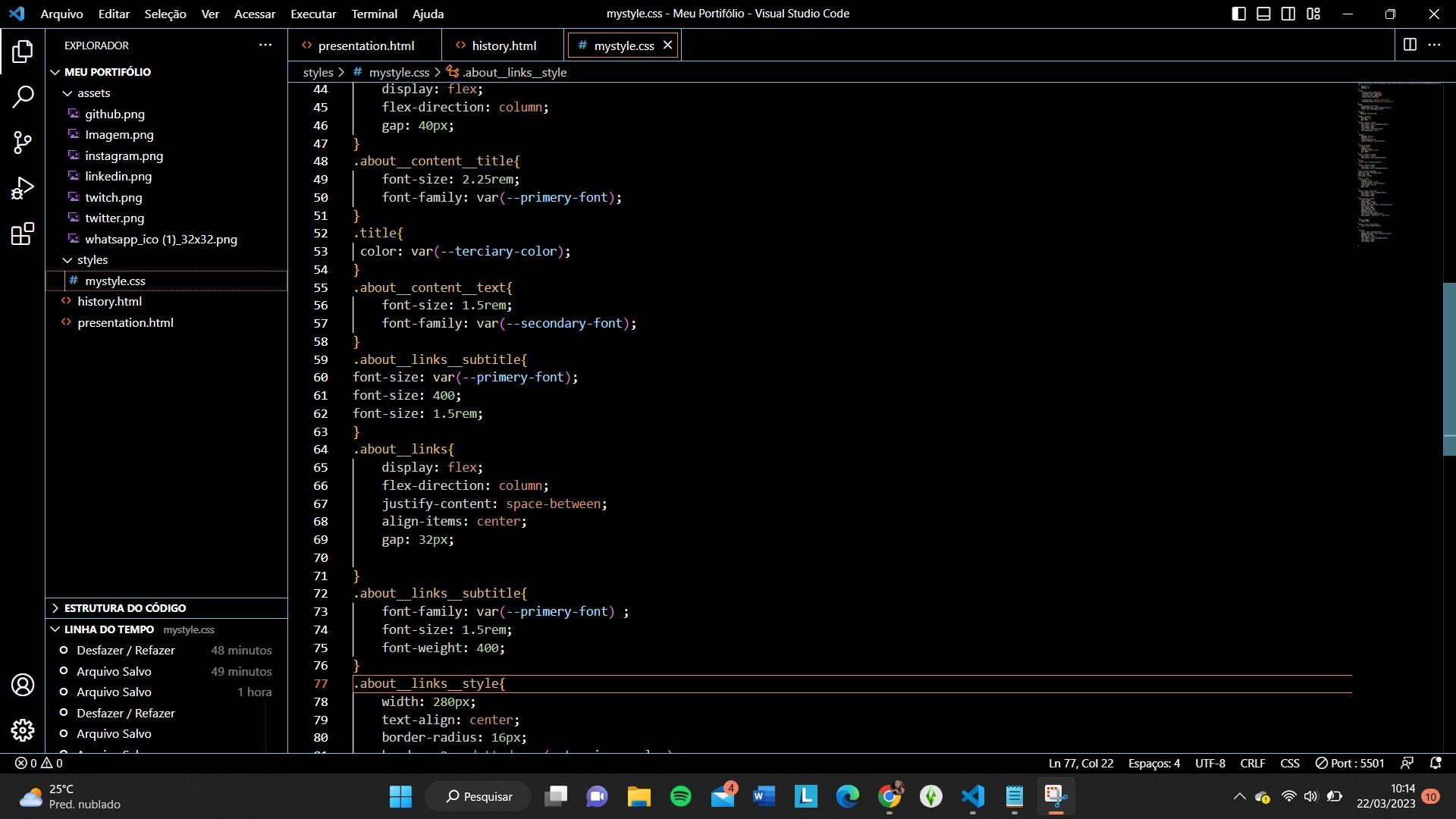
Task: Open the Search view in activity bar
Action: (x=23, y=96)
